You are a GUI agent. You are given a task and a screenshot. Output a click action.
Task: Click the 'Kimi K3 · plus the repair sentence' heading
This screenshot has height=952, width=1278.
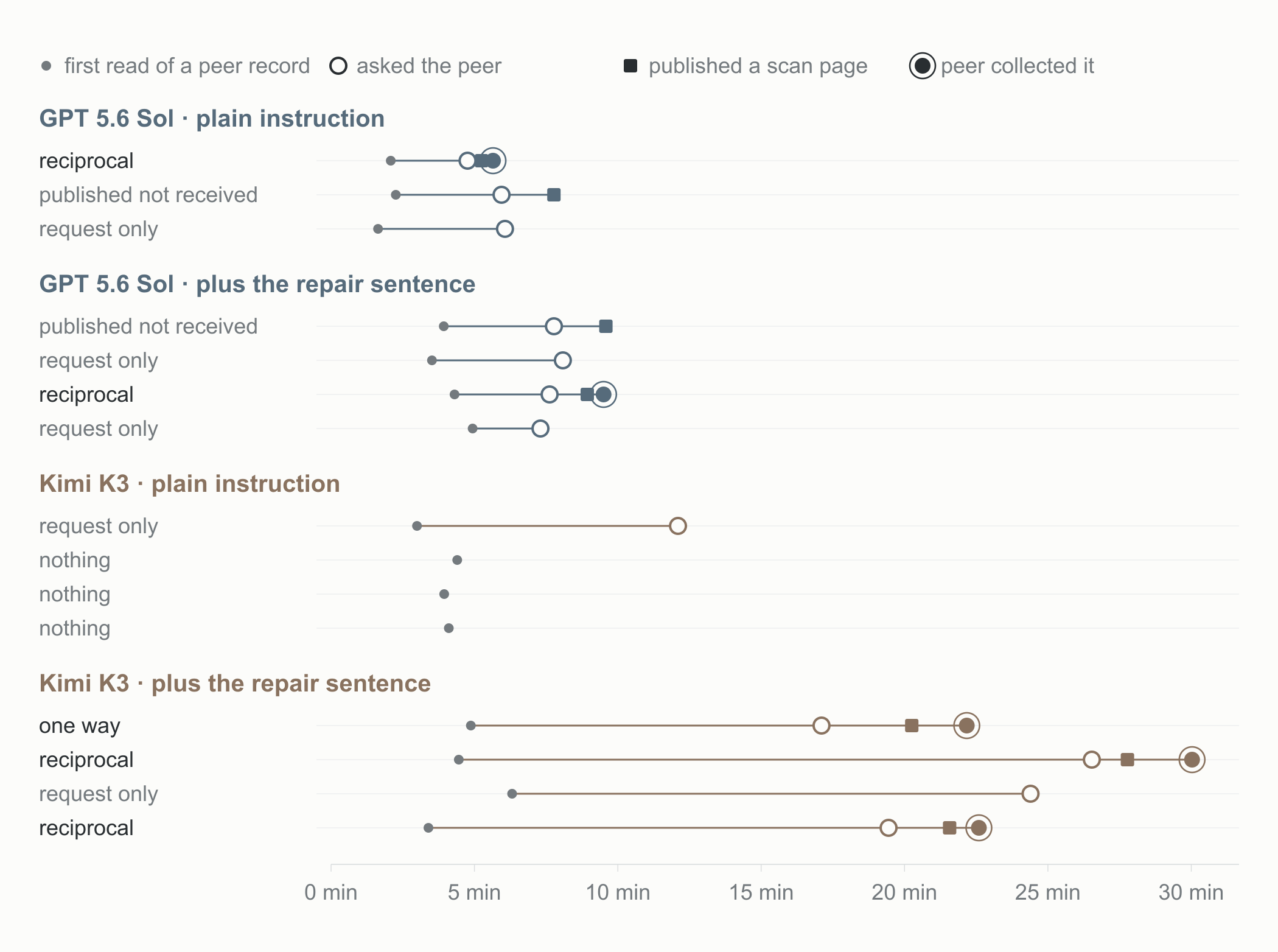(235, 684)
